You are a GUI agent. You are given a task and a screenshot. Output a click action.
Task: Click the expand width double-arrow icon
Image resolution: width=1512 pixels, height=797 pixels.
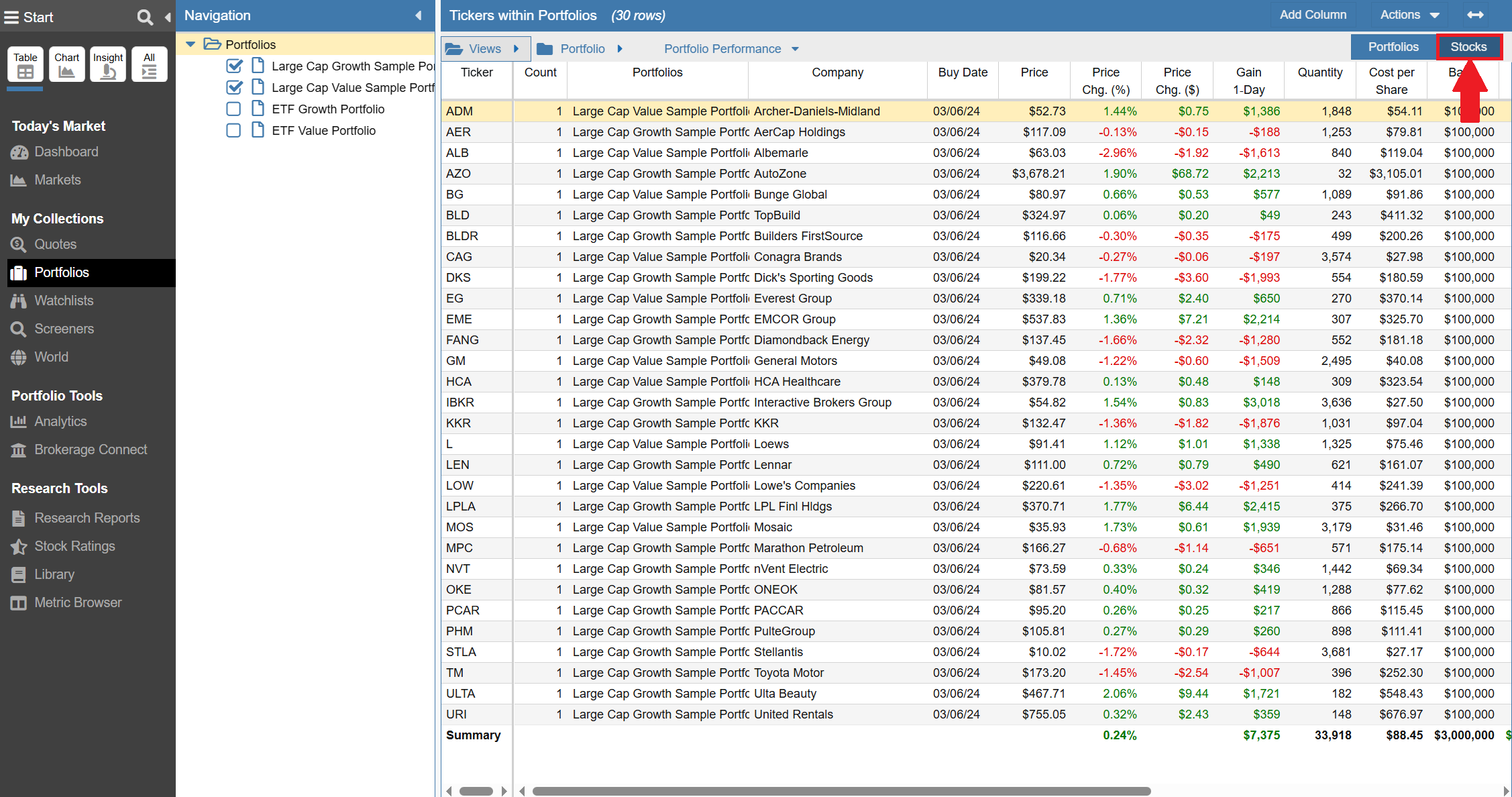1475,15
